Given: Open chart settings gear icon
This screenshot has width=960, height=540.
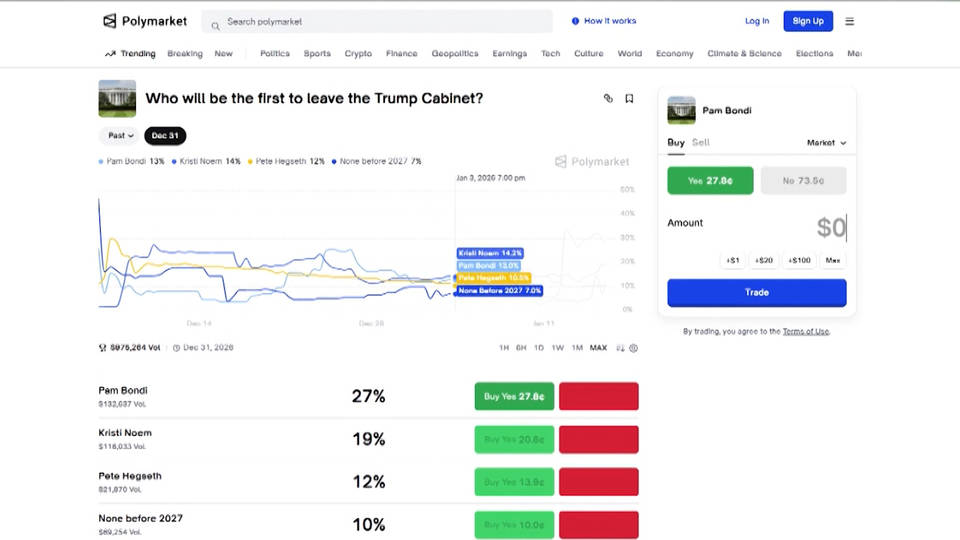Looking at the screenshot, I should 633,348.
